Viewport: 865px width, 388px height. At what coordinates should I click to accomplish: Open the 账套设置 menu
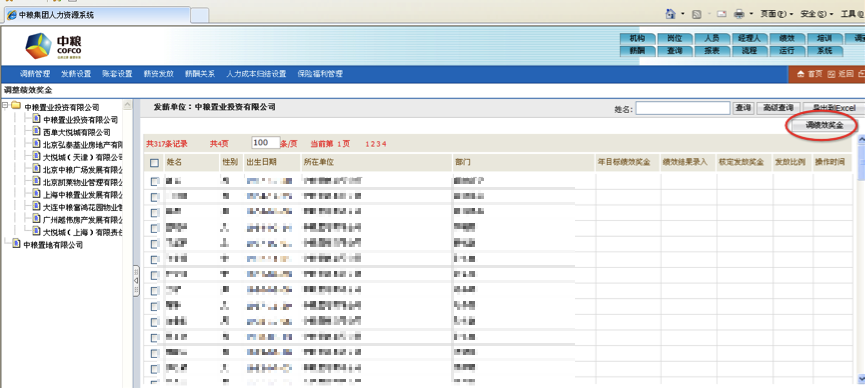pos(118,74)
